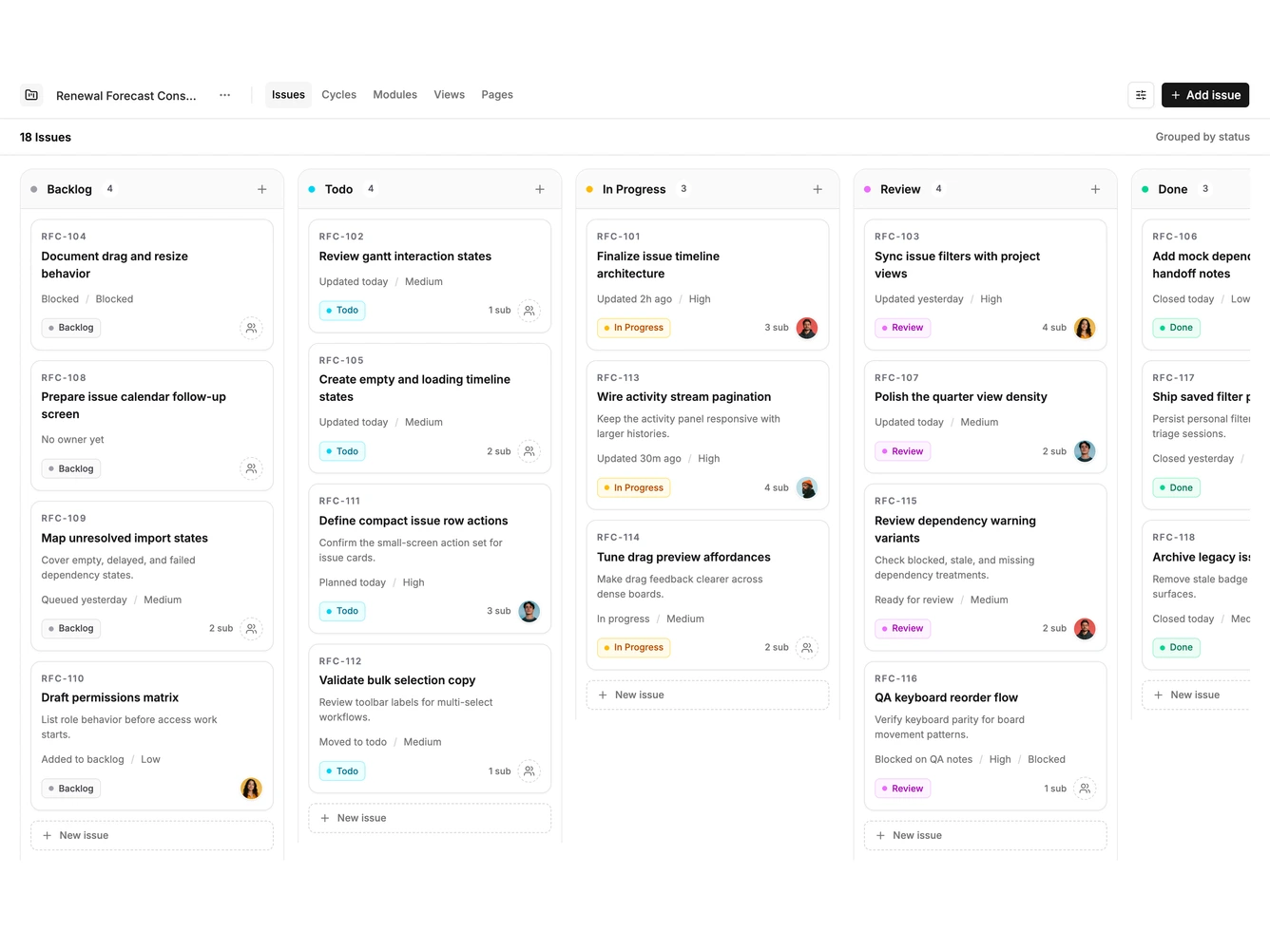The height and width of the screenshot is (952, 1270).
Task: Click the unassigned icon on RFC-114
Action: (x=807, y=647)
